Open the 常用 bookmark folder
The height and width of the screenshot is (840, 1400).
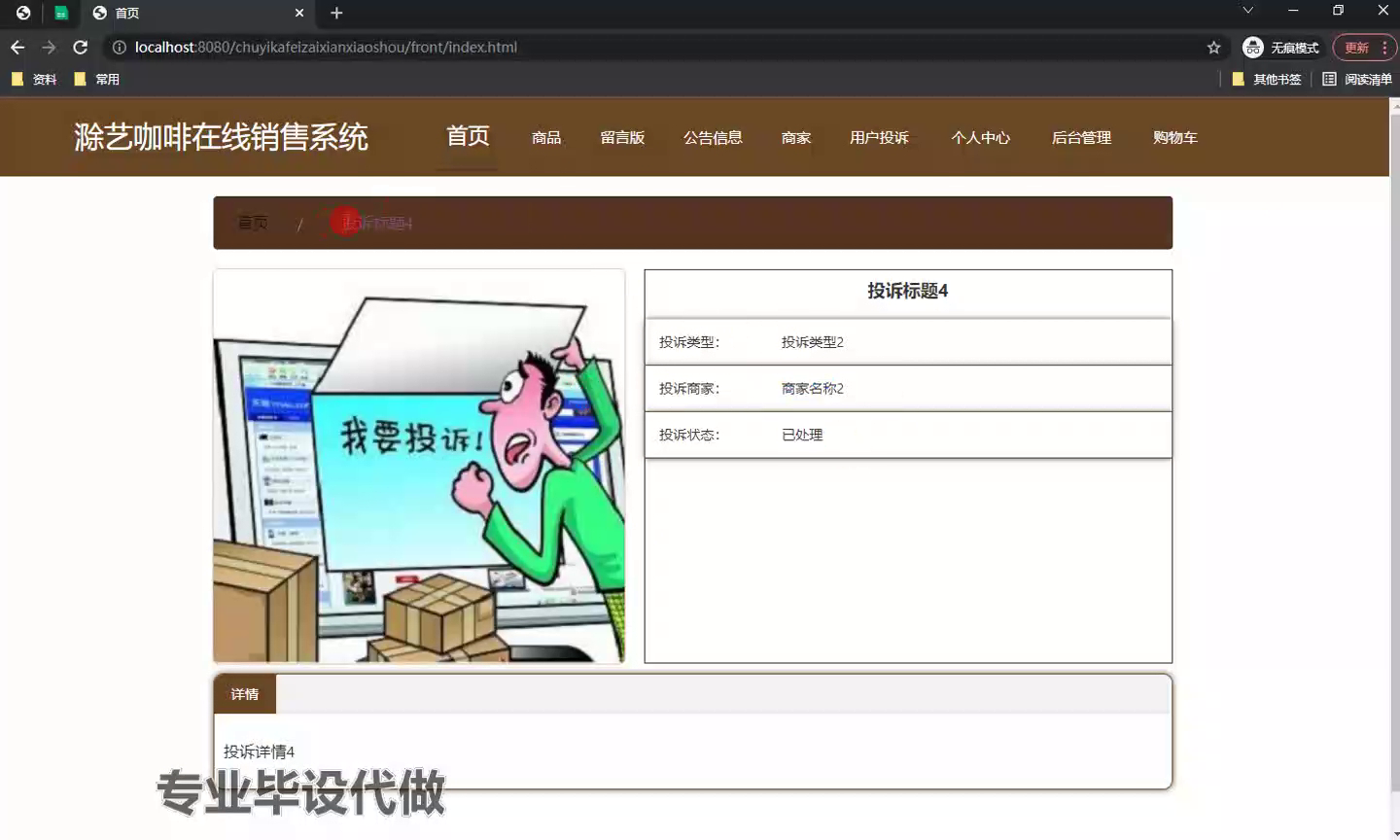pyautogui.click(x=97, y=80)
